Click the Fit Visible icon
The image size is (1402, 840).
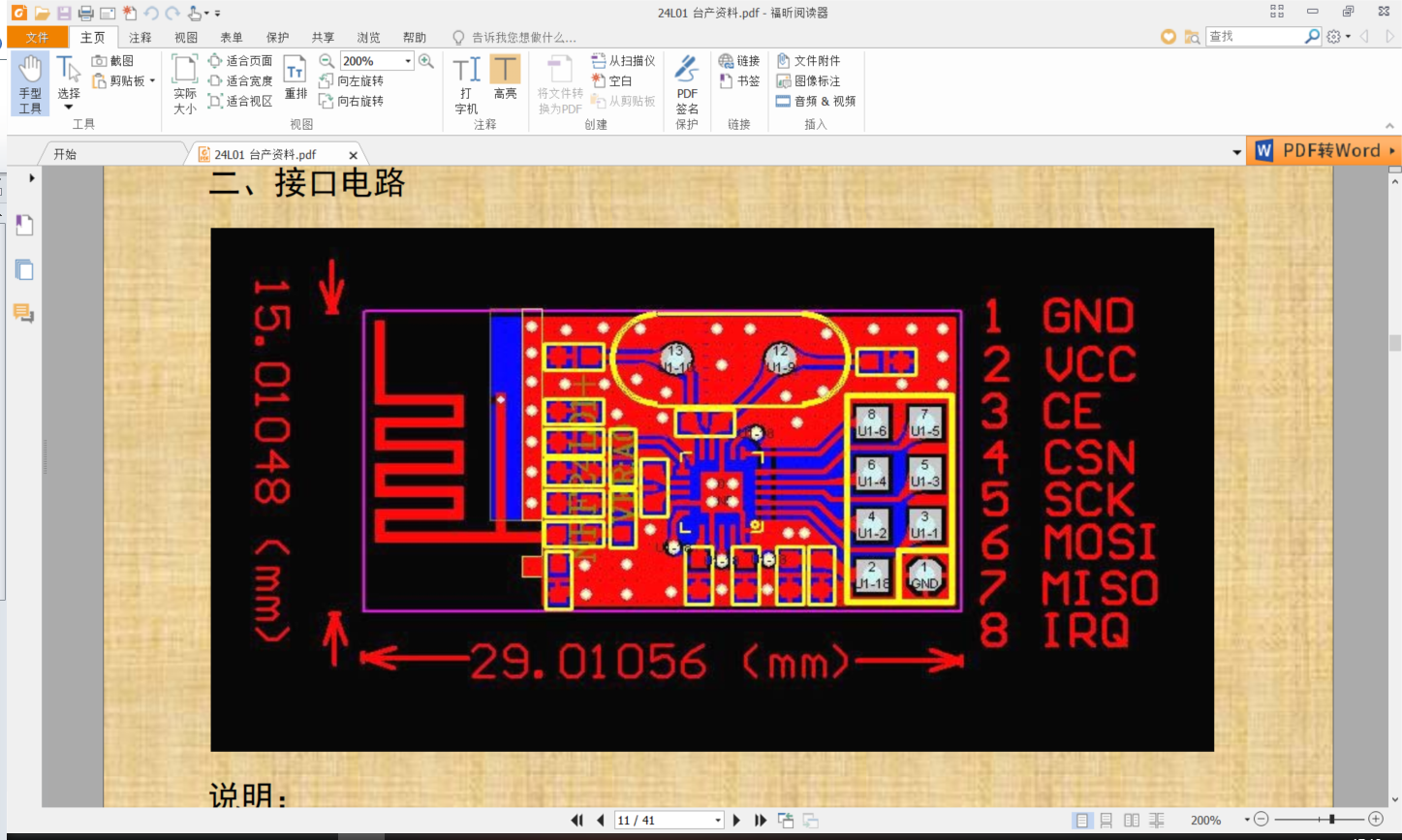(x=215, y=101)
